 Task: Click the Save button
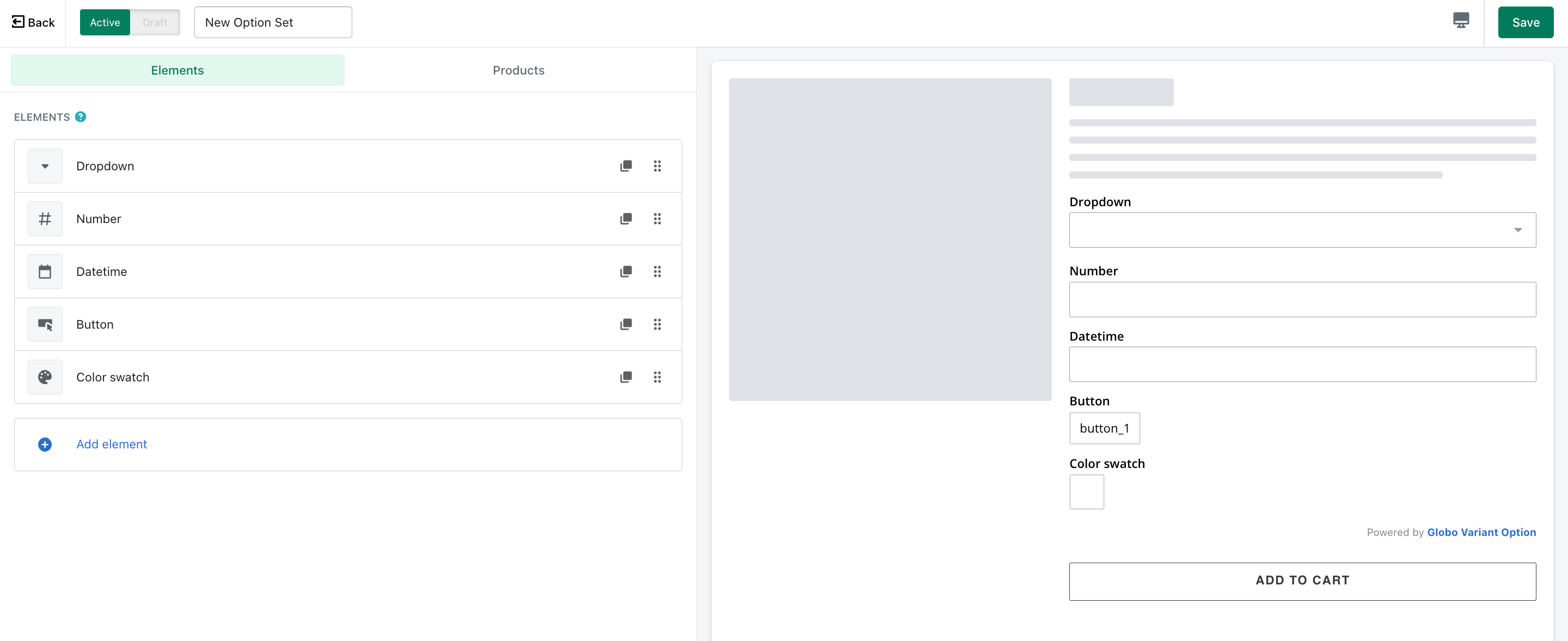[1526, 22]
